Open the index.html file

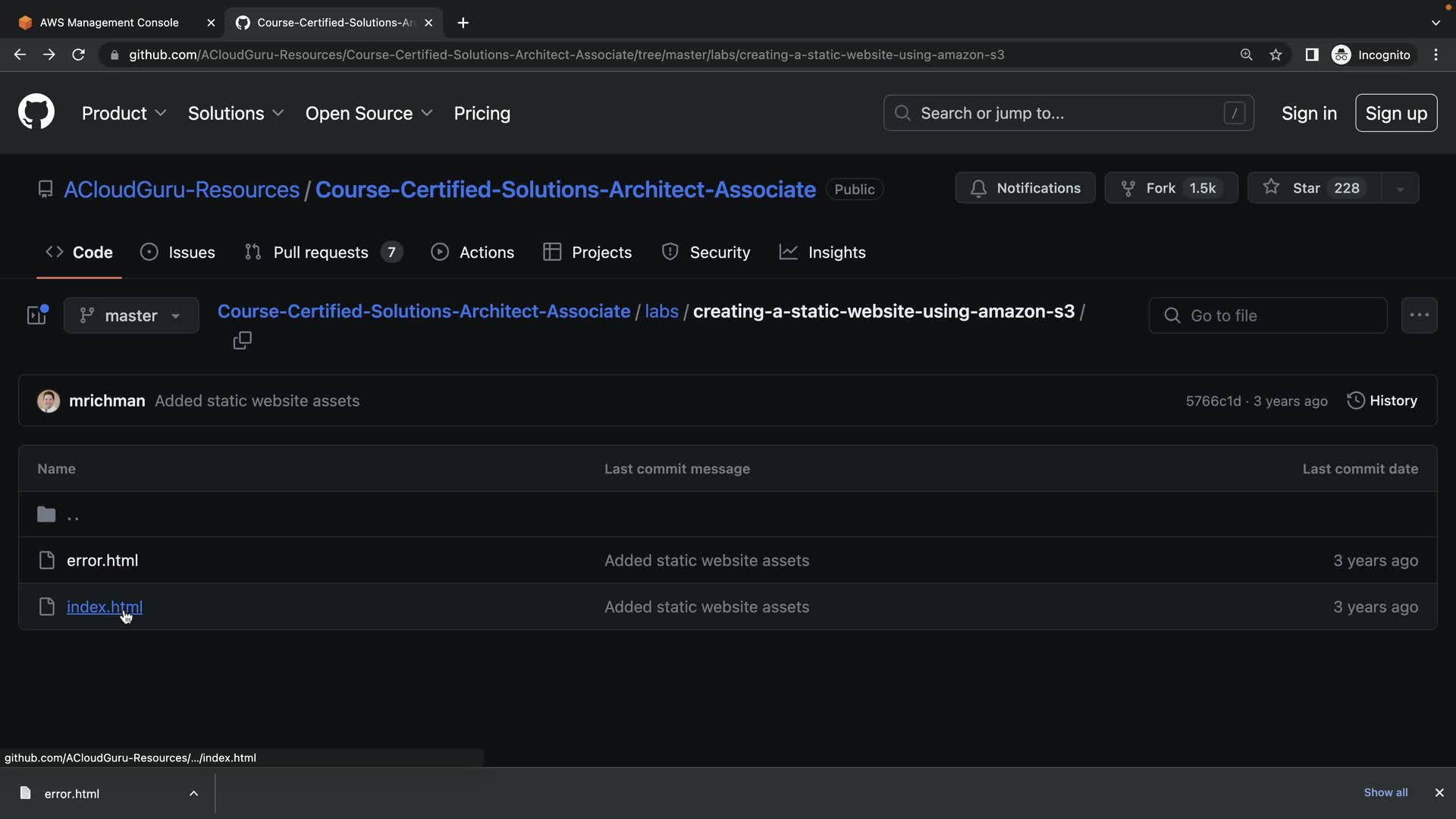[x=104, y=607]
